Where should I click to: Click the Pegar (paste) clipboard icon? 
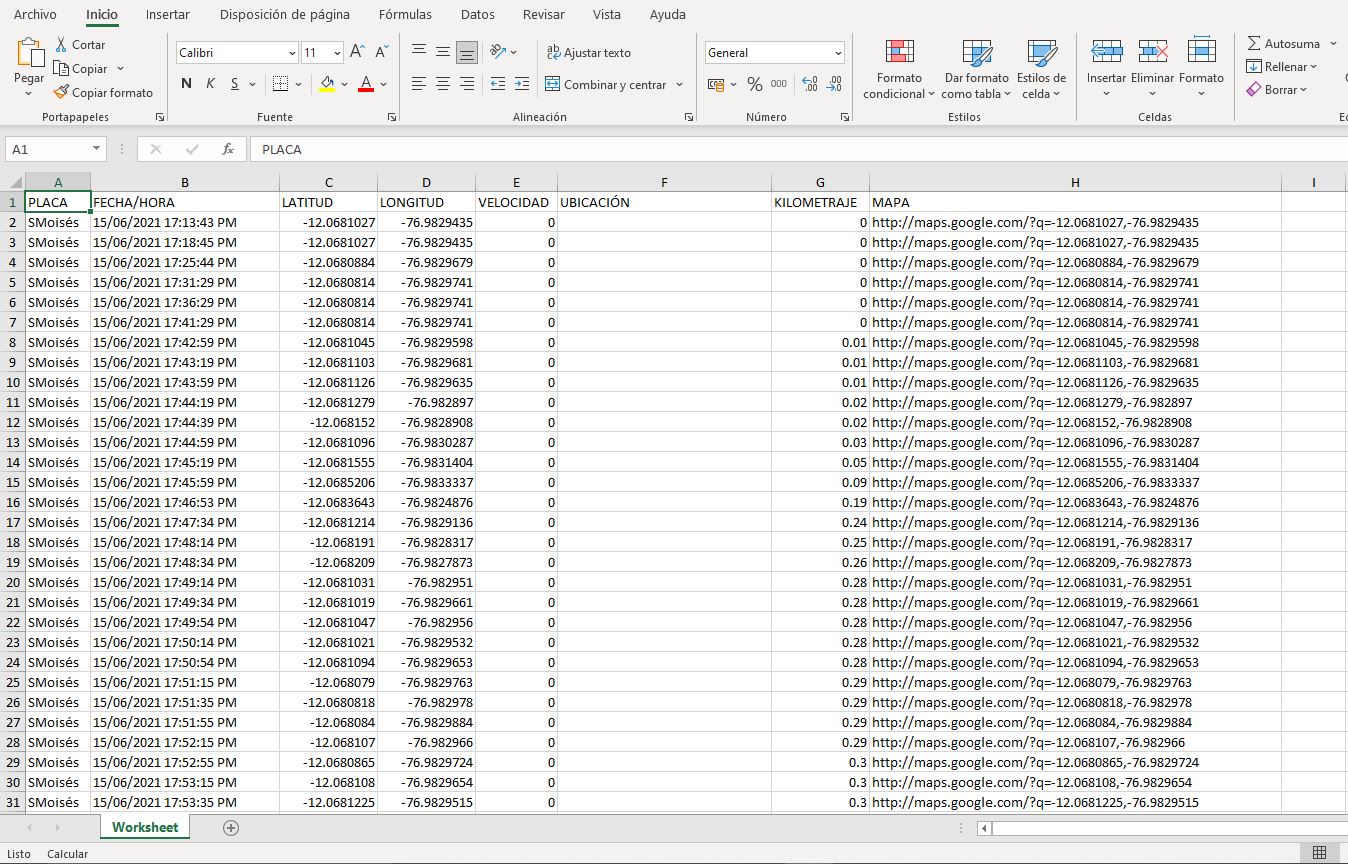[x=30, y=52]
